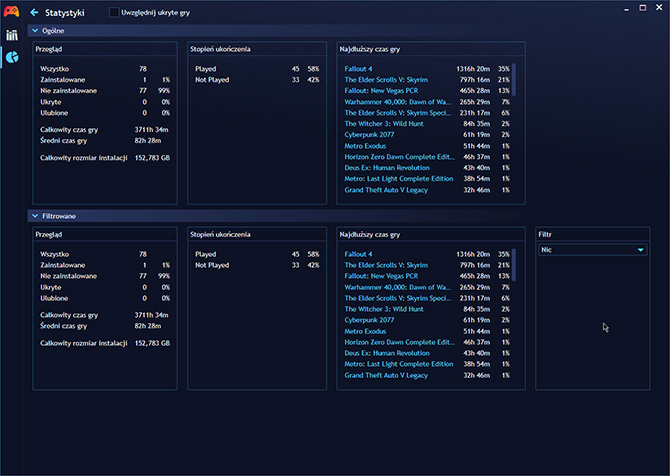Open Grand Theft Auto V Legacy in Filtrowane list

tap(386, 376)
